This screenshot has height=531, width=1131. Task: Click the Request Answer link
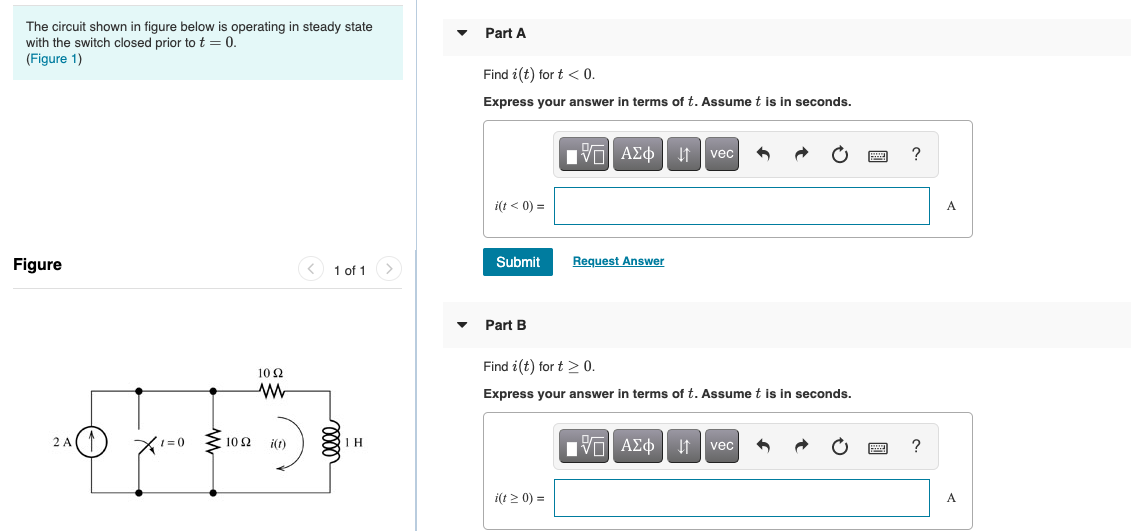tap(618, 261)
